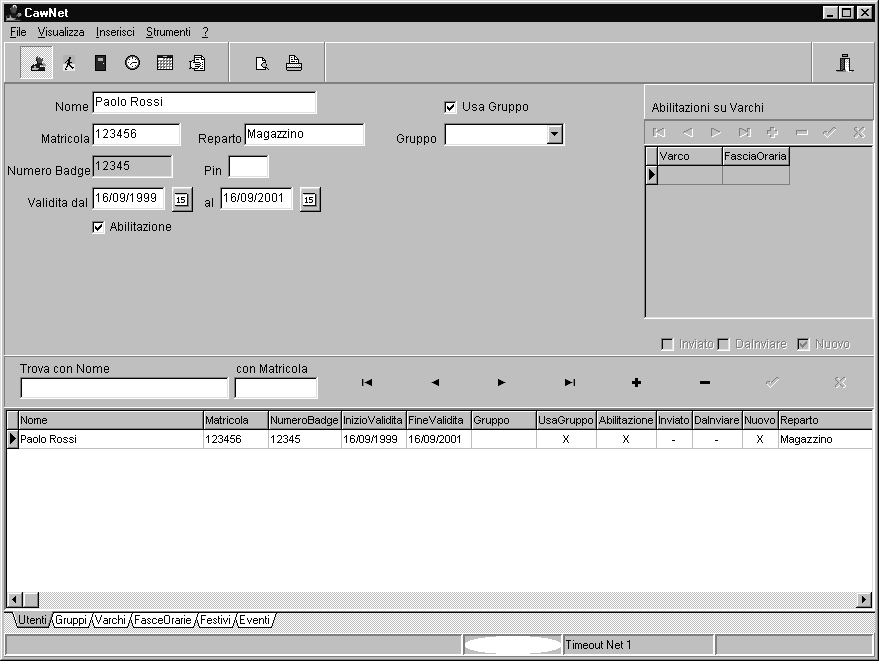Toggle the Usa Gruppo checkbox
879x661 pixels.
pos(450,107)
